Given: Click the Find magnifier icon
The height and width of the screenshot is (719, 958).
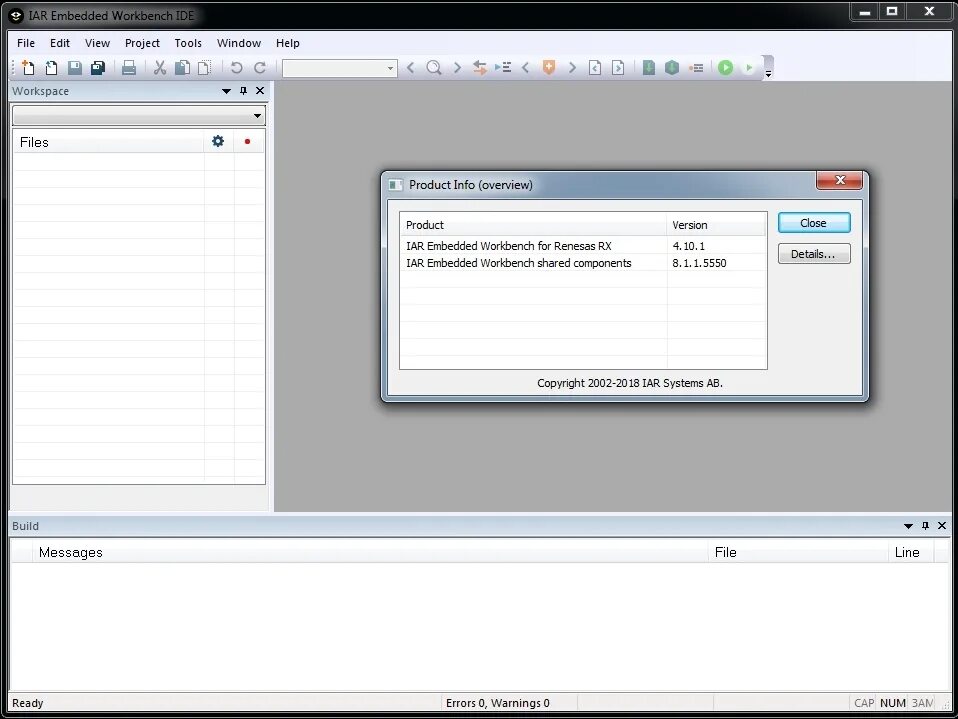Looking at the screenshot, I should click(434, 68).
